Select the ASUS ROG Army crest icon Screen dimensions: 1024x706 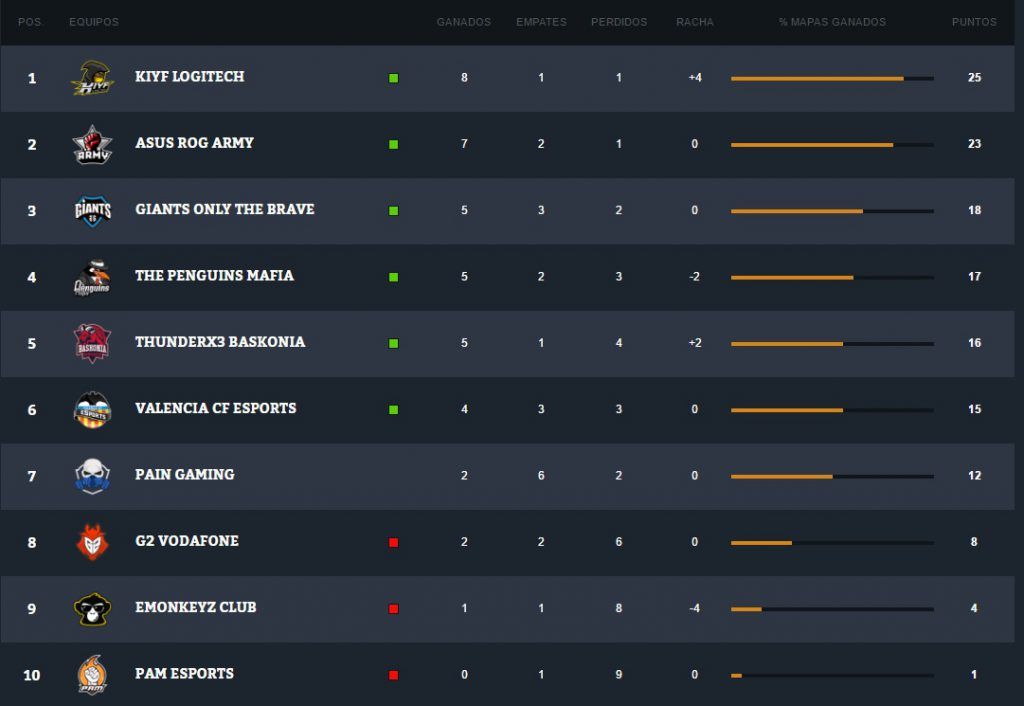[92, 143]
